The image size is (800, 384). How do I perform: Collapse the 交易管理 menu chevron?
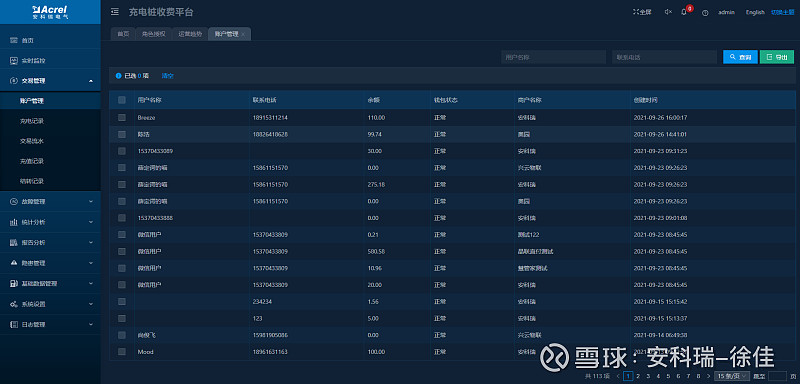pyautogui.click(x=91, y=81)
